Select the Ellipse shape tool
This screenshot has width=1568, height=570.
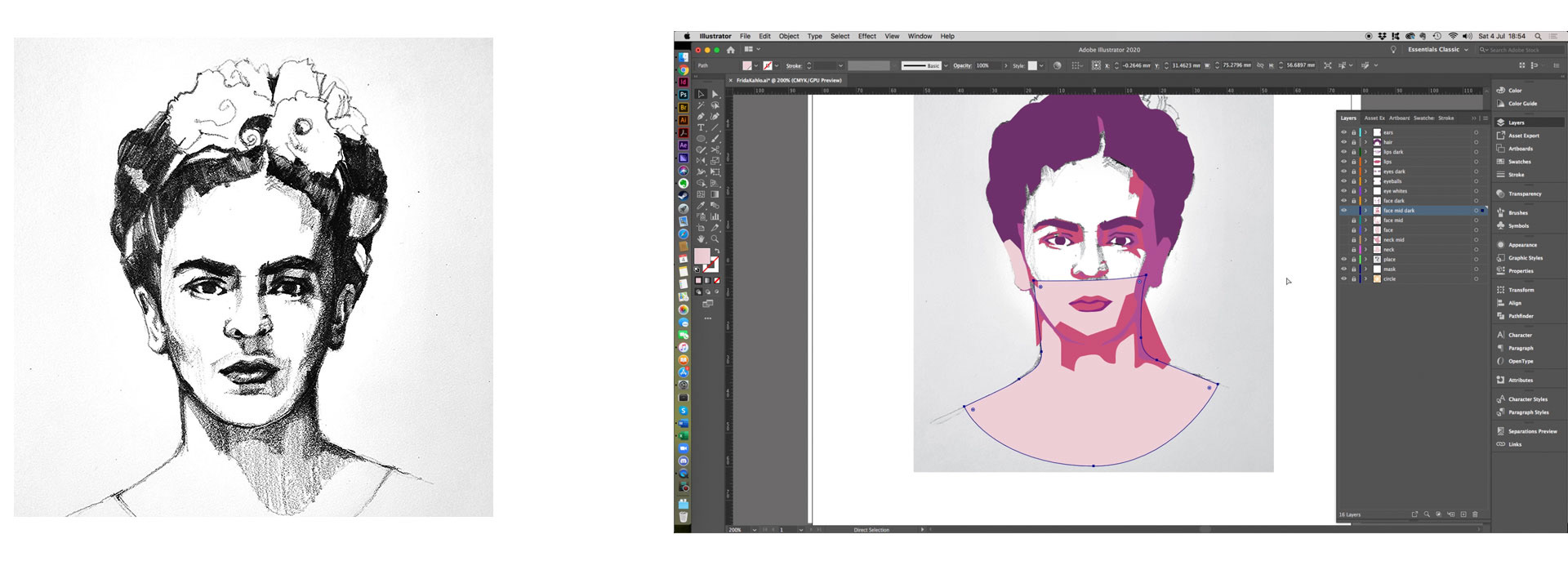(x=701, y=139)
